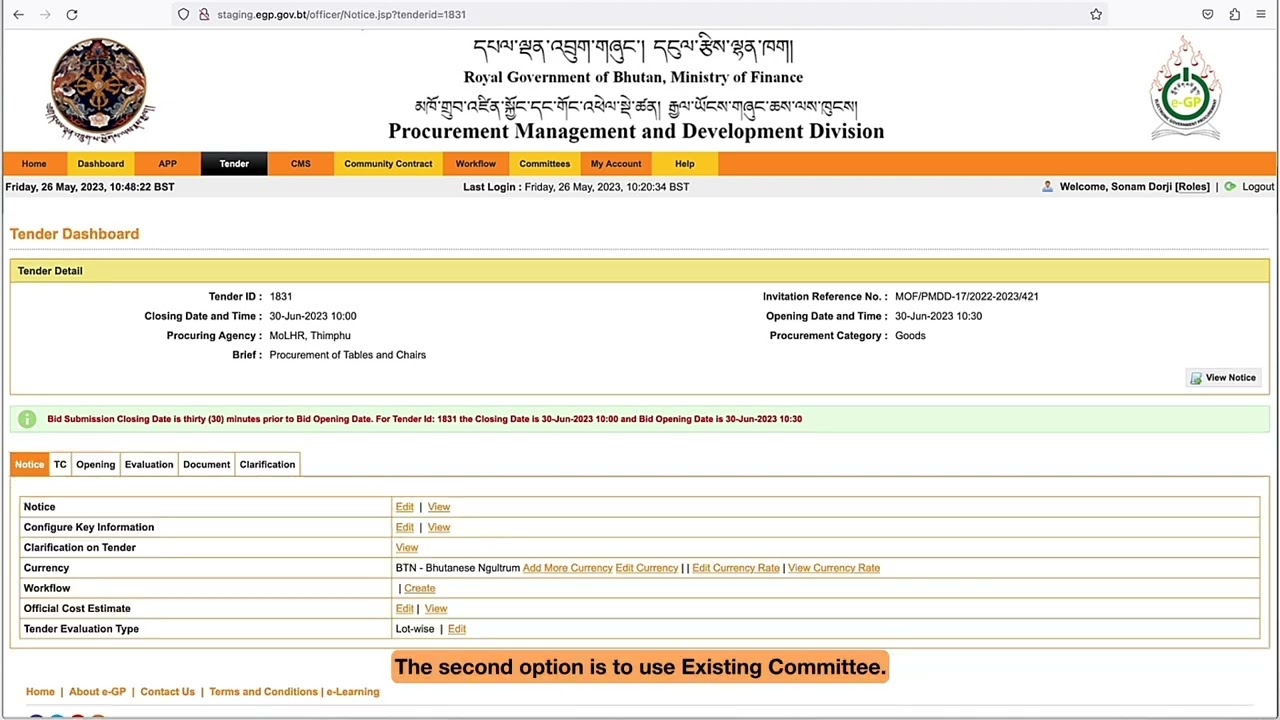Image resolution: width=1280 pixels, height=720 pixels.
Task: Switch to the Evaluation tab
Action: 149,464
